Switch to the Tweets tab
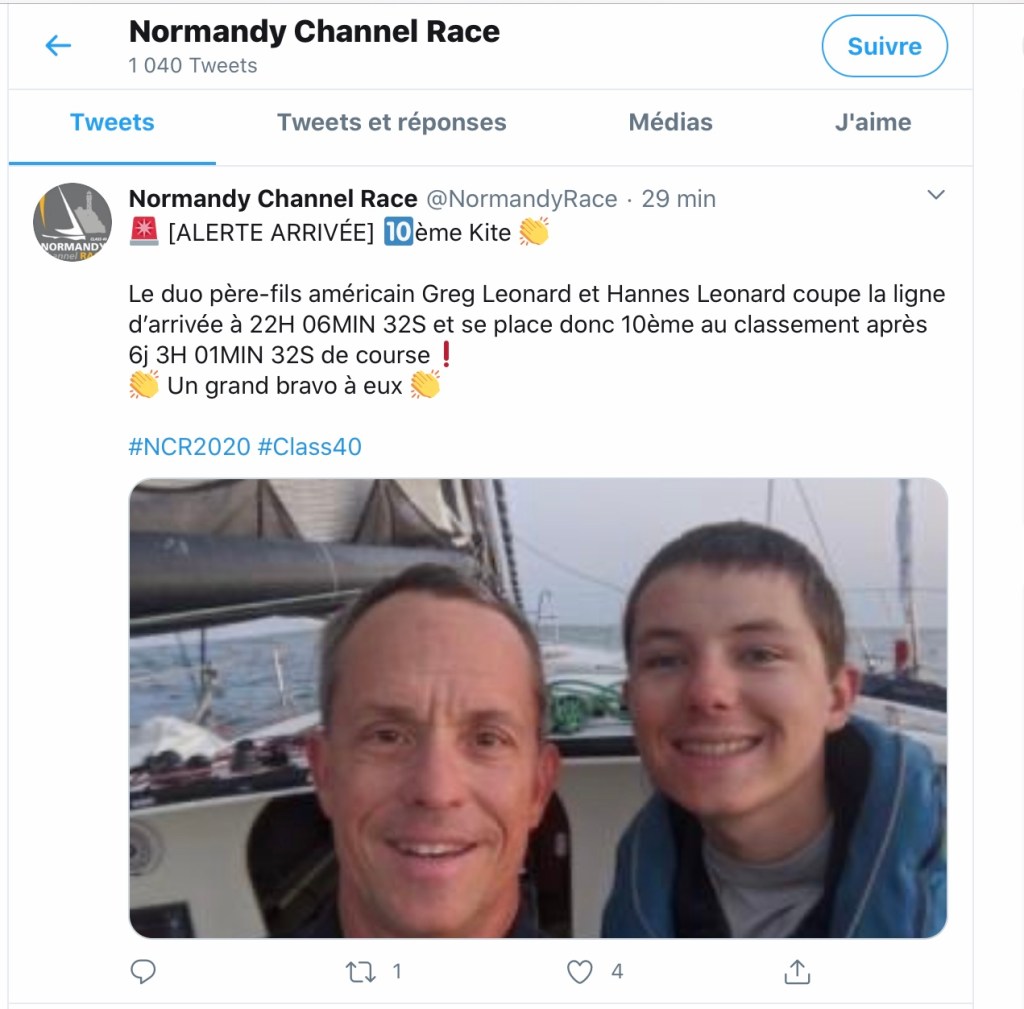1024x1009 pixels. click(x=112, y=123)
